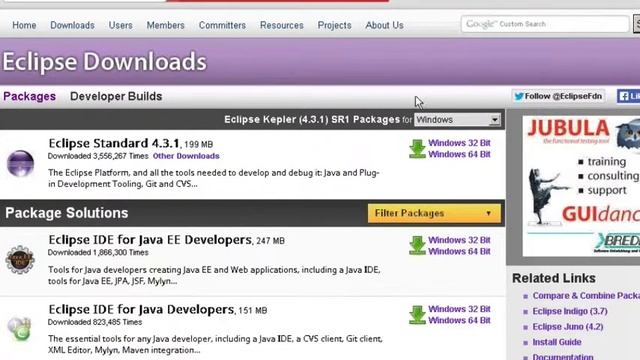Viewport: 640px width, 360px height.
Task: Download Java EE Developers Windows 64 Bit
Action: [x=459, y=251]
